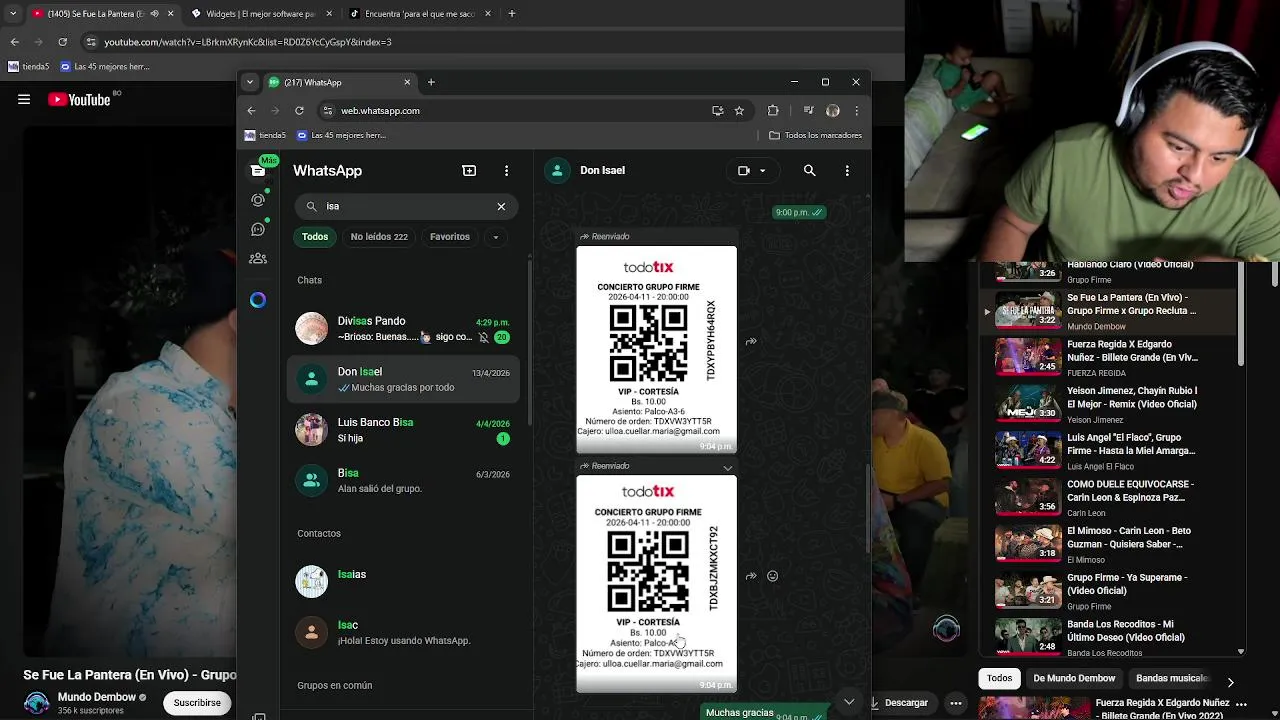Open Todos los marcadores folder

(x=815, y=135)
